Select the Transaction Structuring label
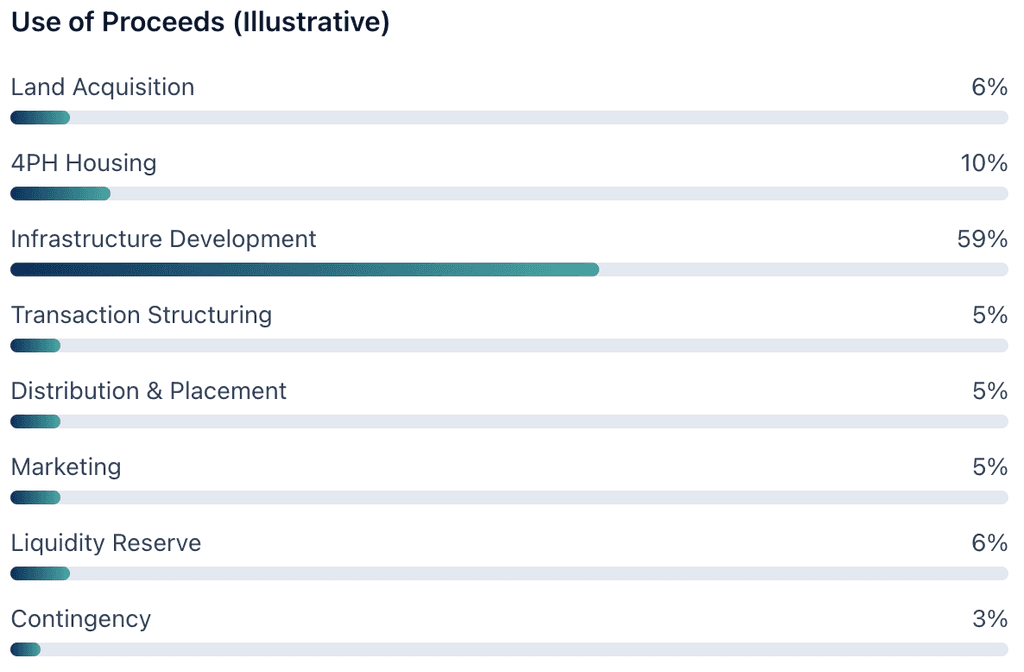The width and height of the screenshot is (1024, 672). (141, 315)
